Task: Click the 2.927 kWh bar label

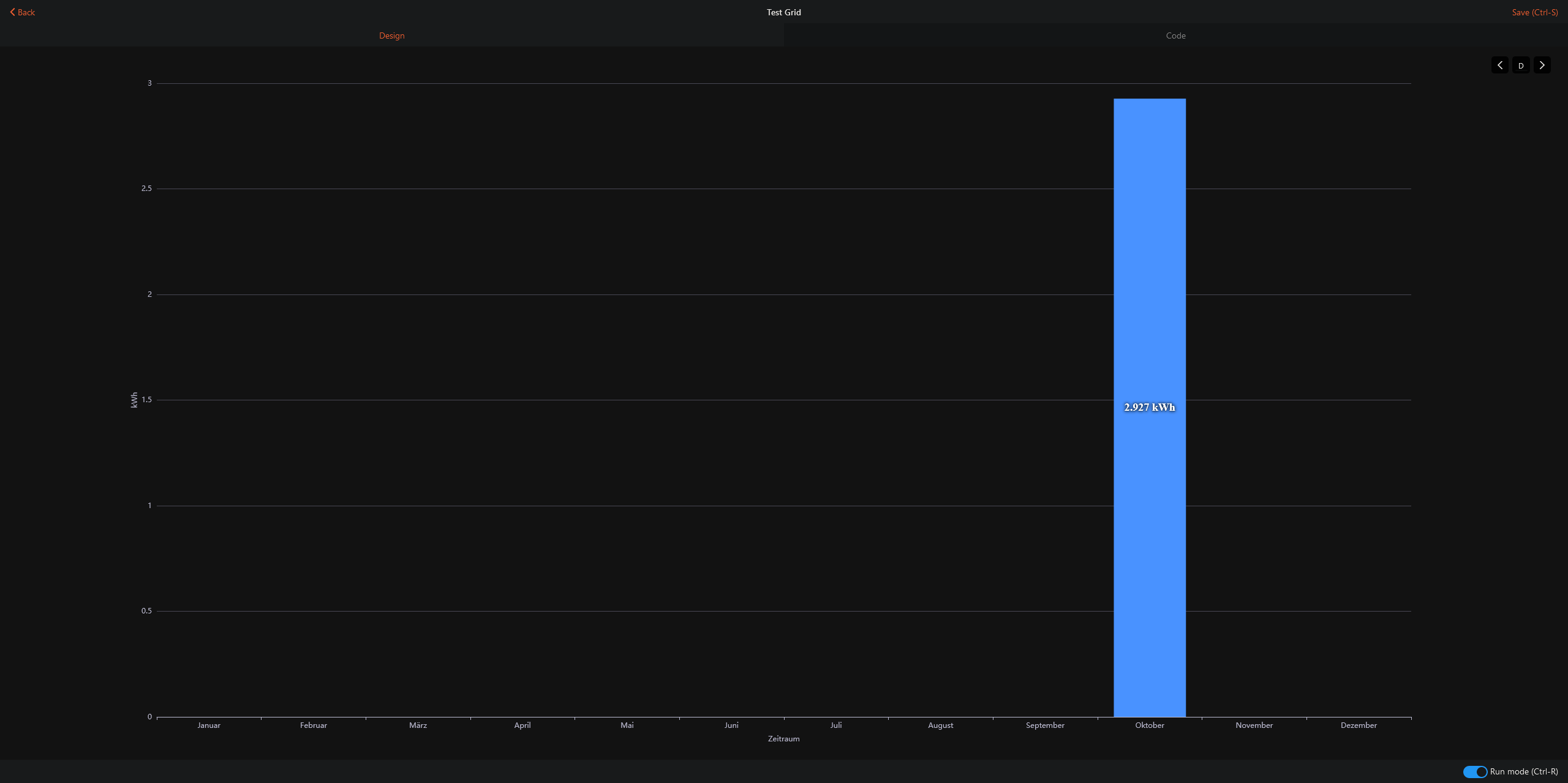Action: click(x=1149, y=407)
